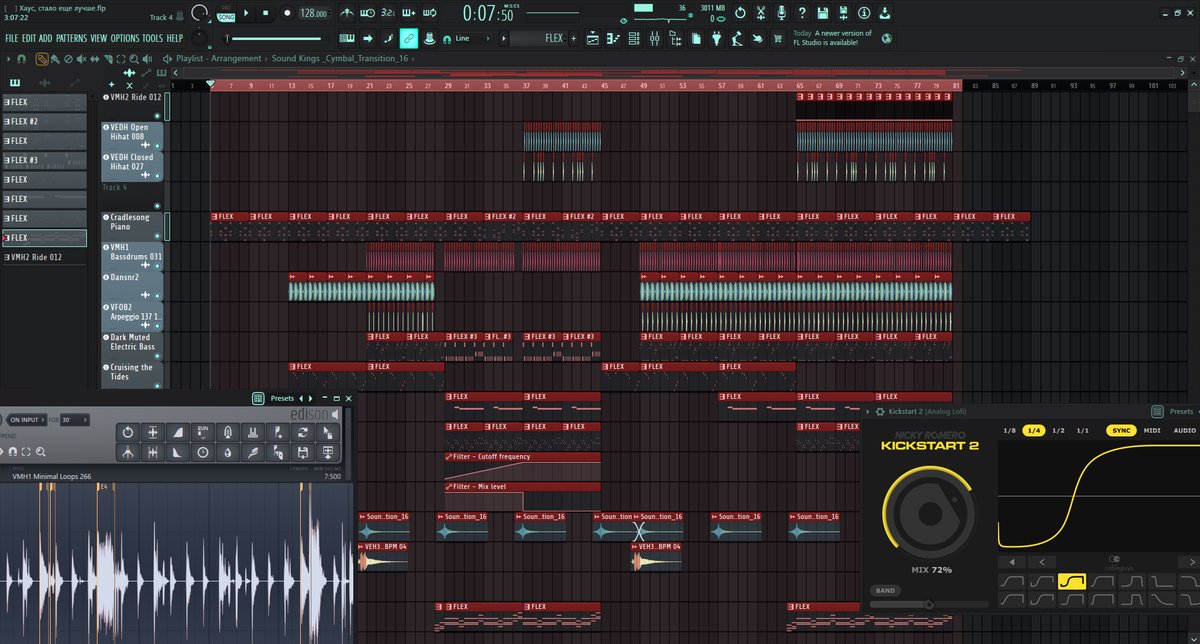Screen dimensions: 1200x644
Task: Click Edison's undo icon
Action: coord(128,432)
